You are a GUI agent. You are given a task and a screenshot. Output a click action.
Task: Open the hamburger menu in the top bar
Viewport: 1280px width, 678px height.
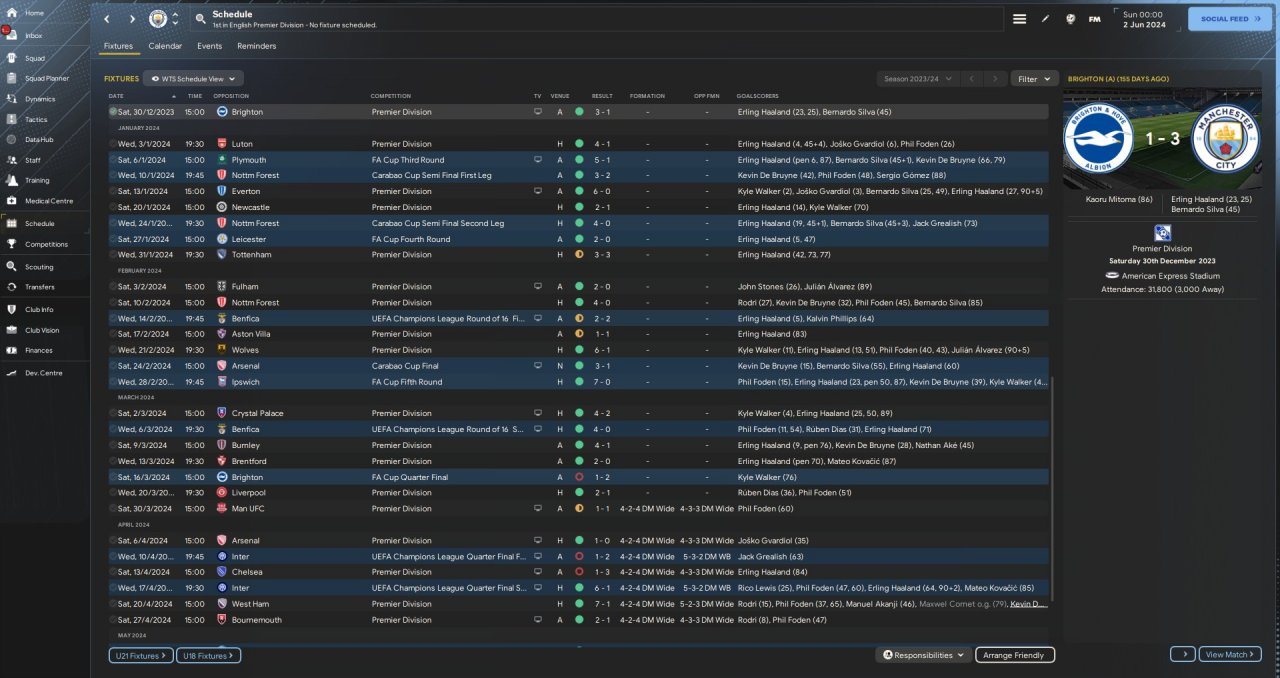pos(1019,19)
